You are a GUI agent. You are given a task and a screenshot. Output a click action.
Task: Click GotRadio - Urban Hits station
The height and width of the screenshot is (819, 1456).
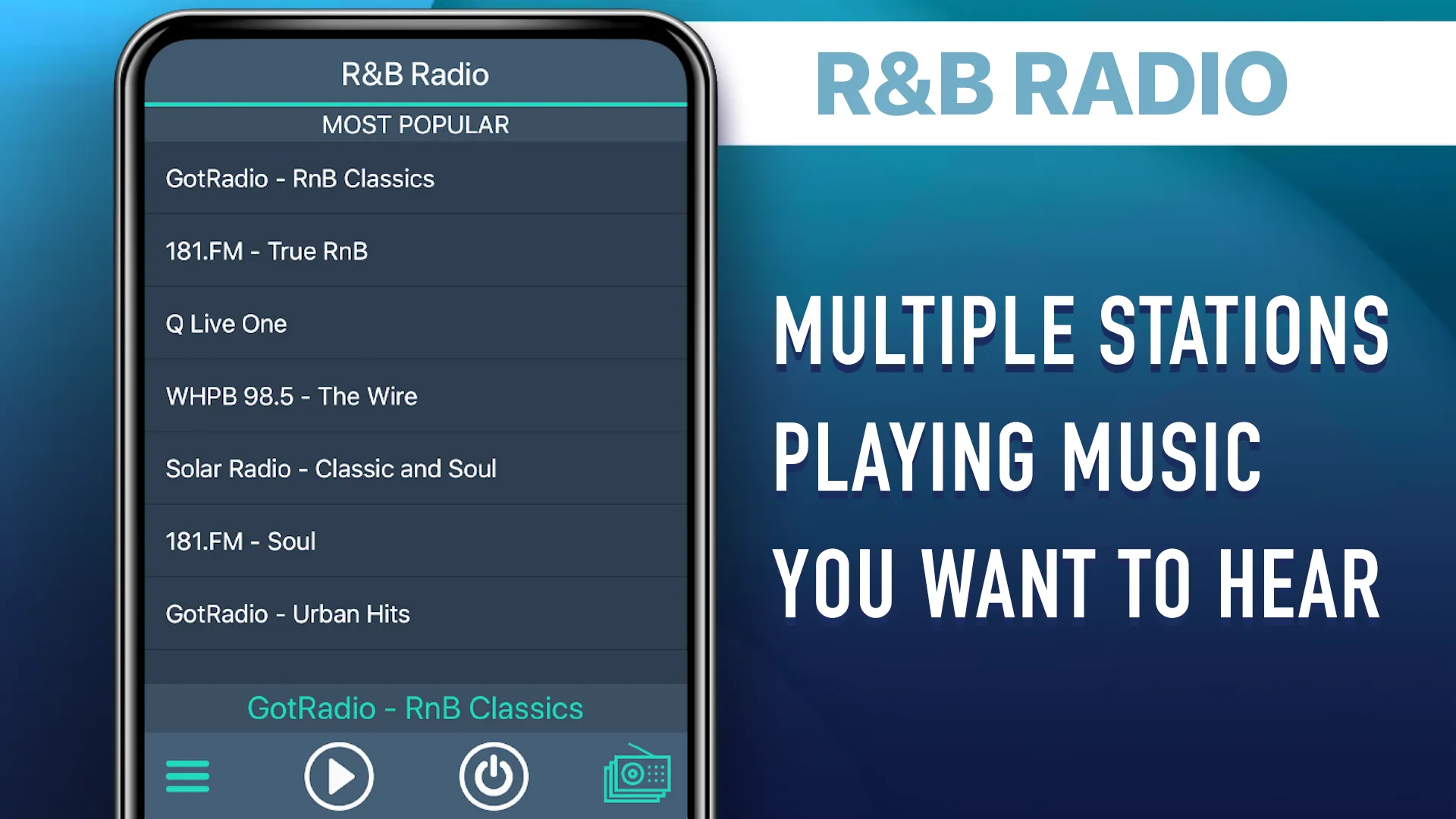click(x=416, y=613)
